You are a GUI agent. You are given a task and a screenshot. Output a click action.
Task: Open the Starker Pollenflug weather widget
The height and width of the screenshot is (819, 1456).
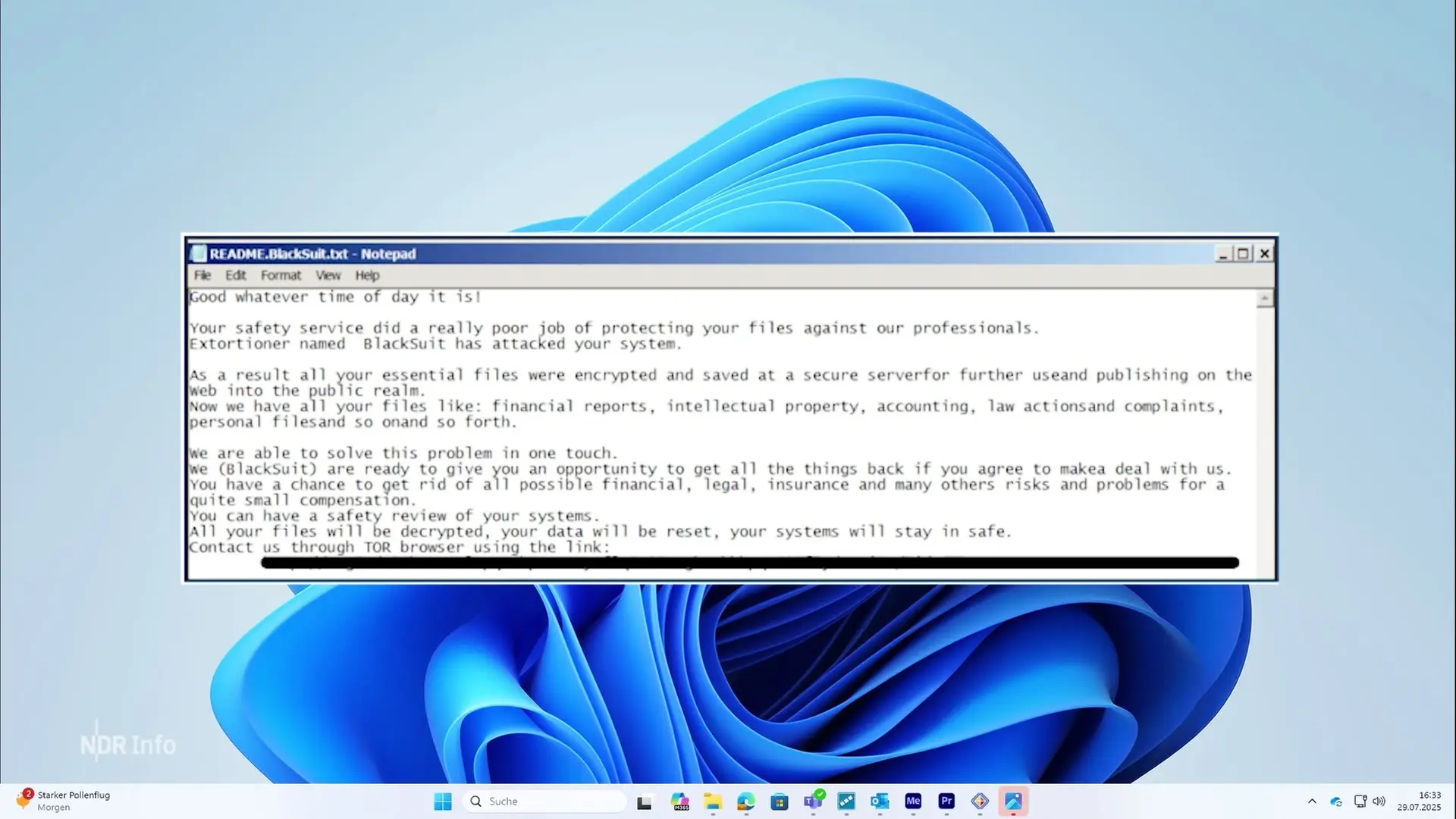tap(64, 802)
